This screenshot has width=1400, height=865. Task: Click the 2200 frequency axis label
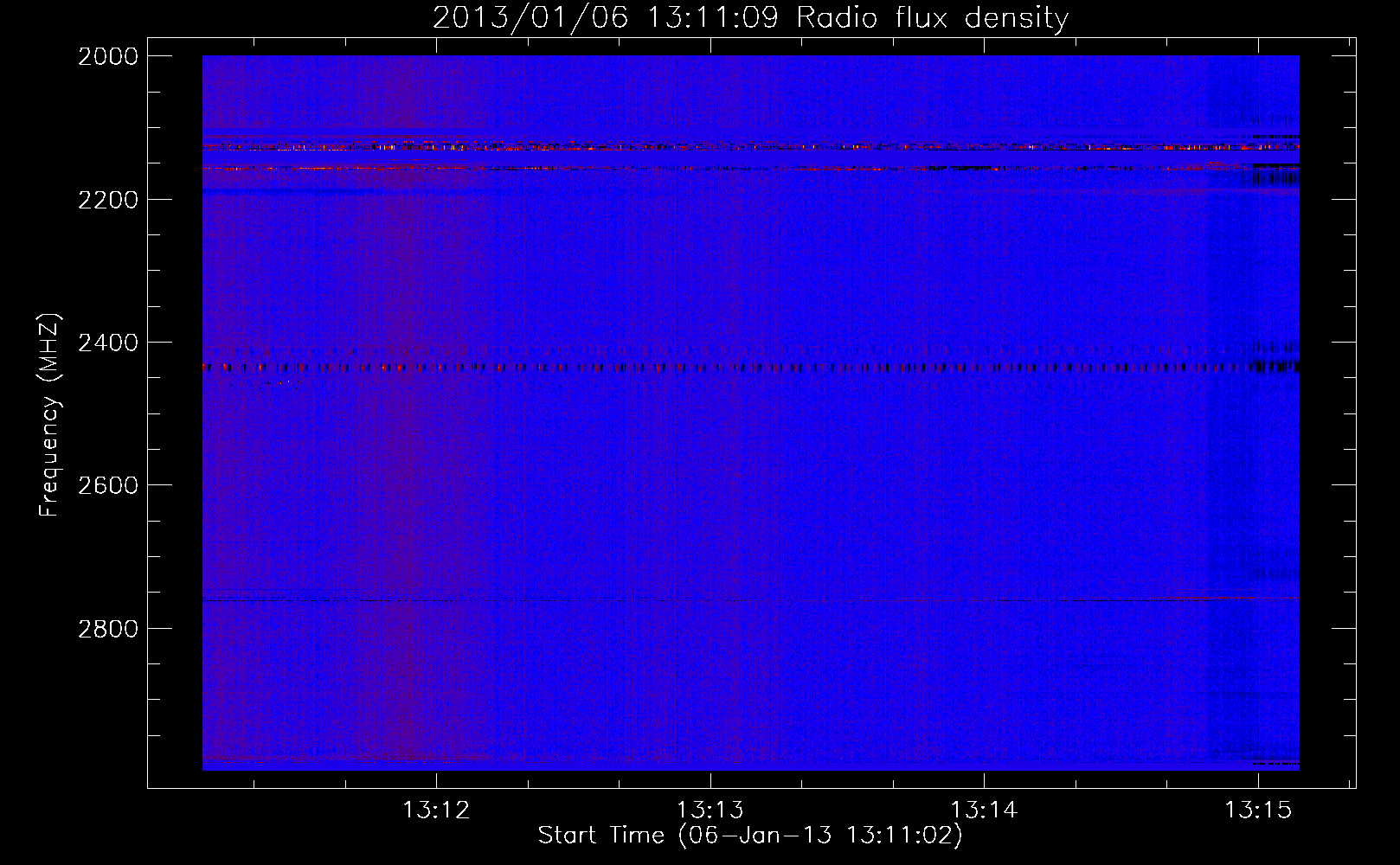click(108, 200)
